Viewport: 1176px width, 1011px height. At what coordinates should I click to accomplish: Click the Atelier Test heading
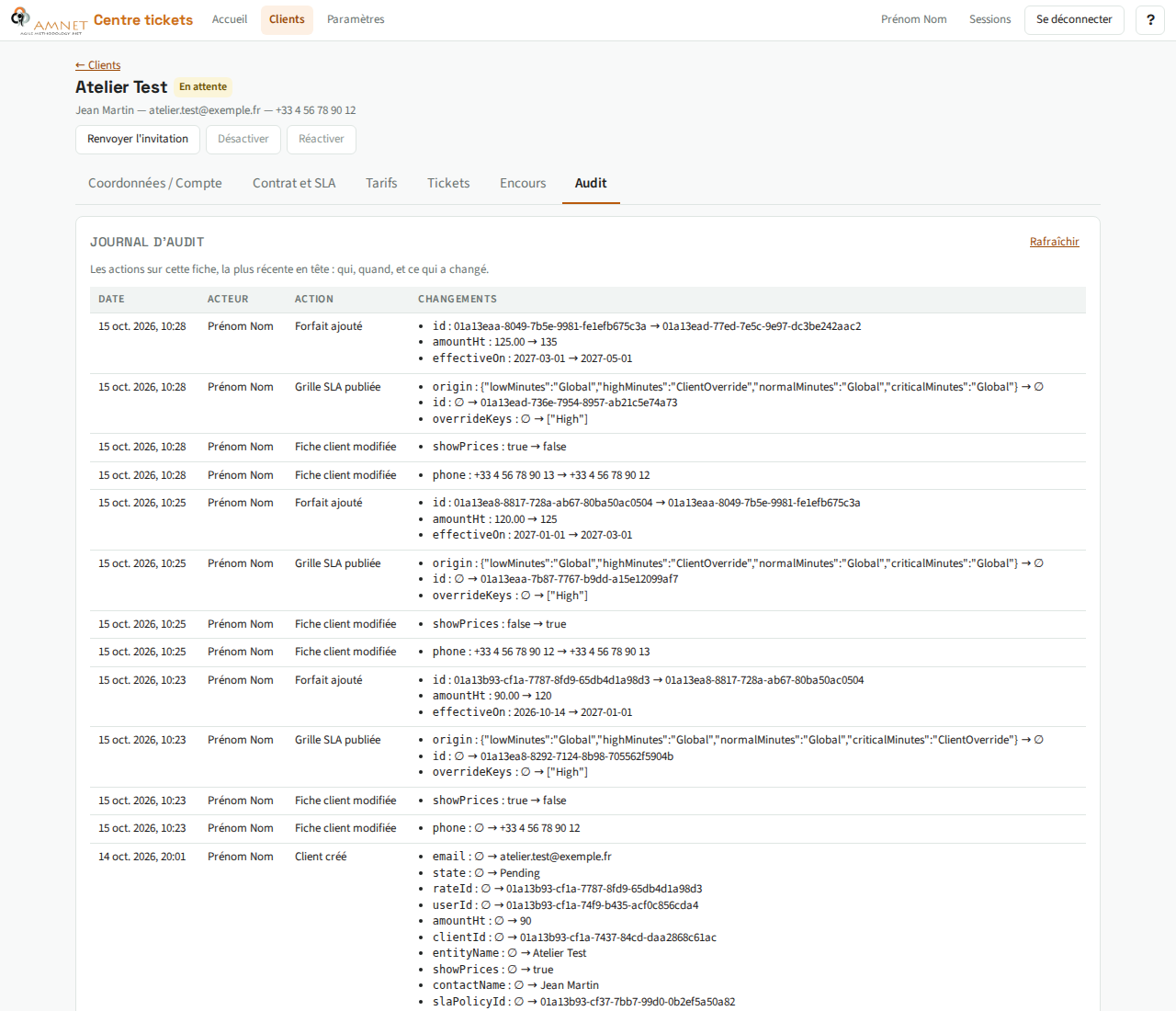(121, 87)
